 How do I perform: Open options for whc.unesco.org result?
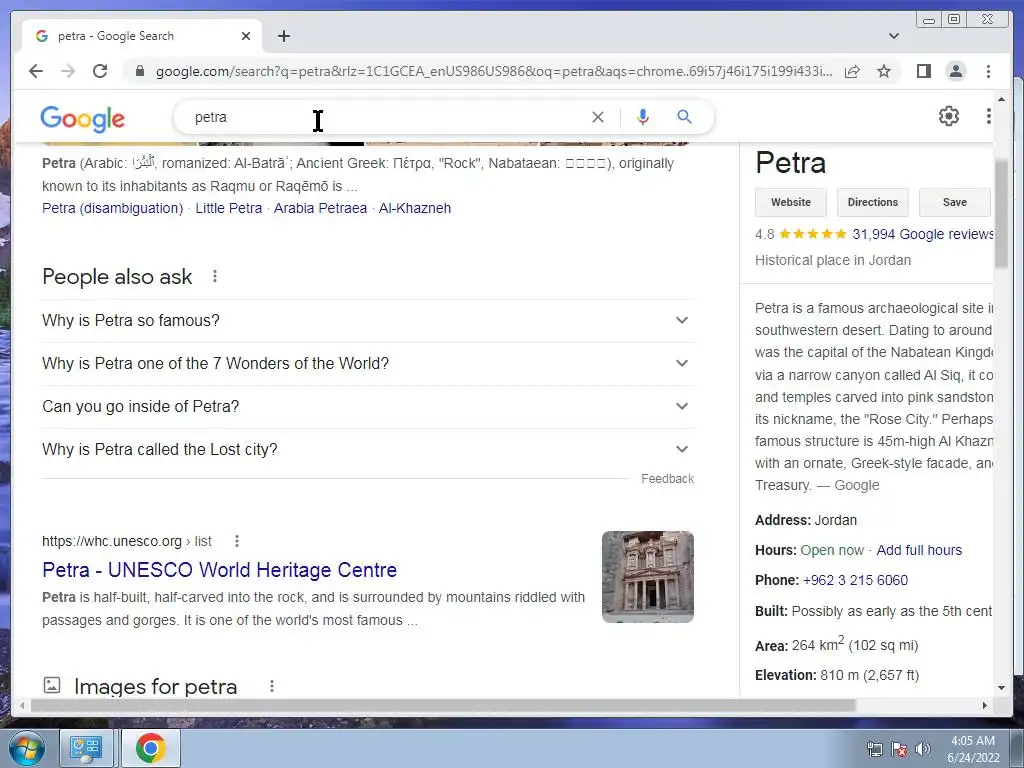[237, 541]
